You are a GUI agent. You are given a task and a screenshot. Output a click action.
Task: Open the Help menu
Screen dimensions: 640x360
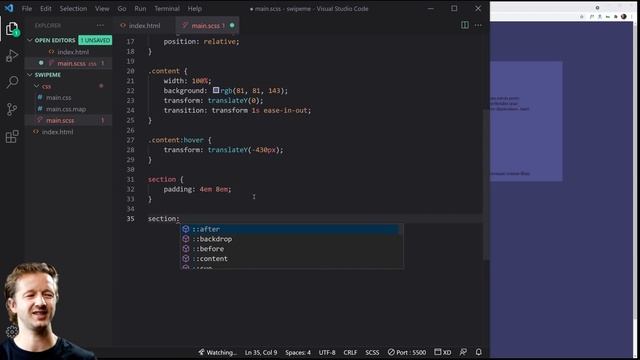pos(195,9)
